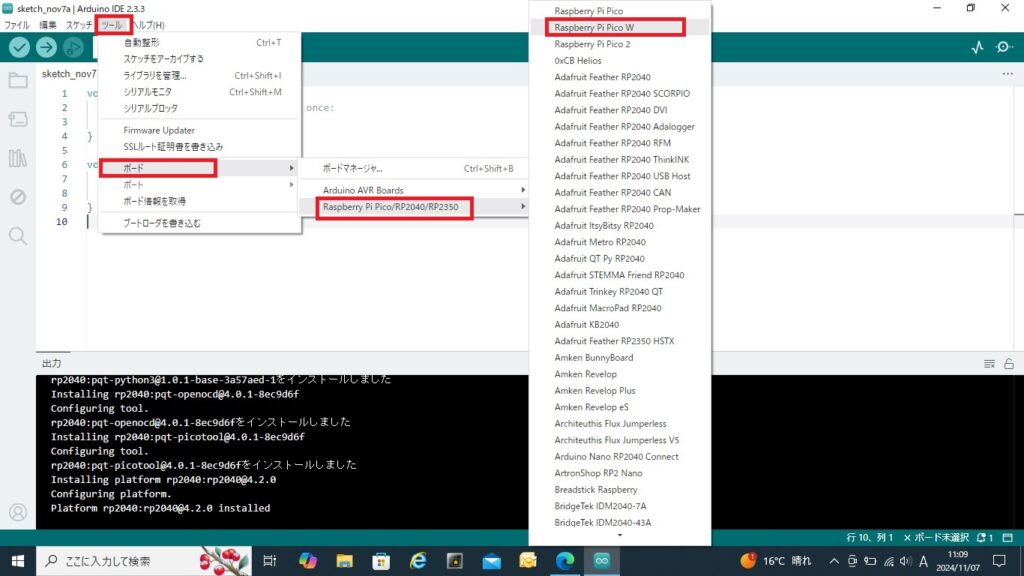Open the ファイル menu
Viewport: 1024px width, 576px height.
(x=16, y=25)
